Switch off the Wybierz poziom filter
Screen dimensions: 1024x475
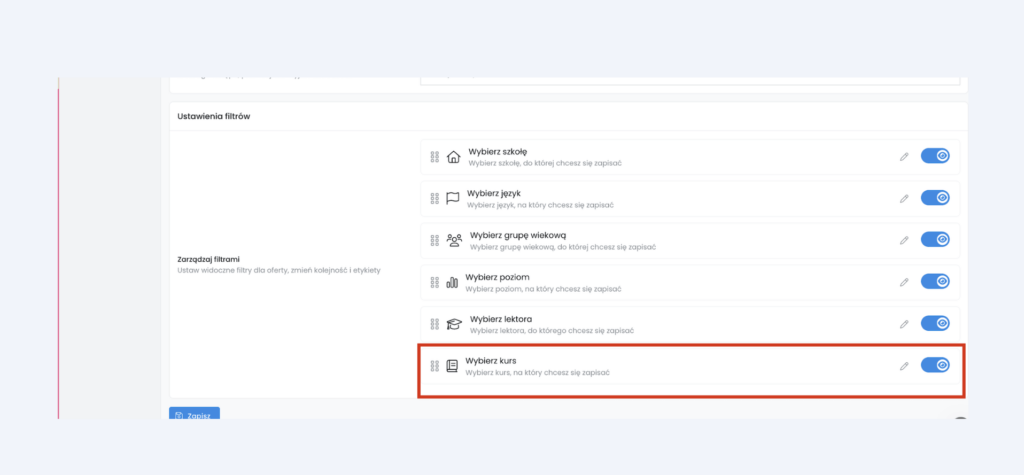935,282
